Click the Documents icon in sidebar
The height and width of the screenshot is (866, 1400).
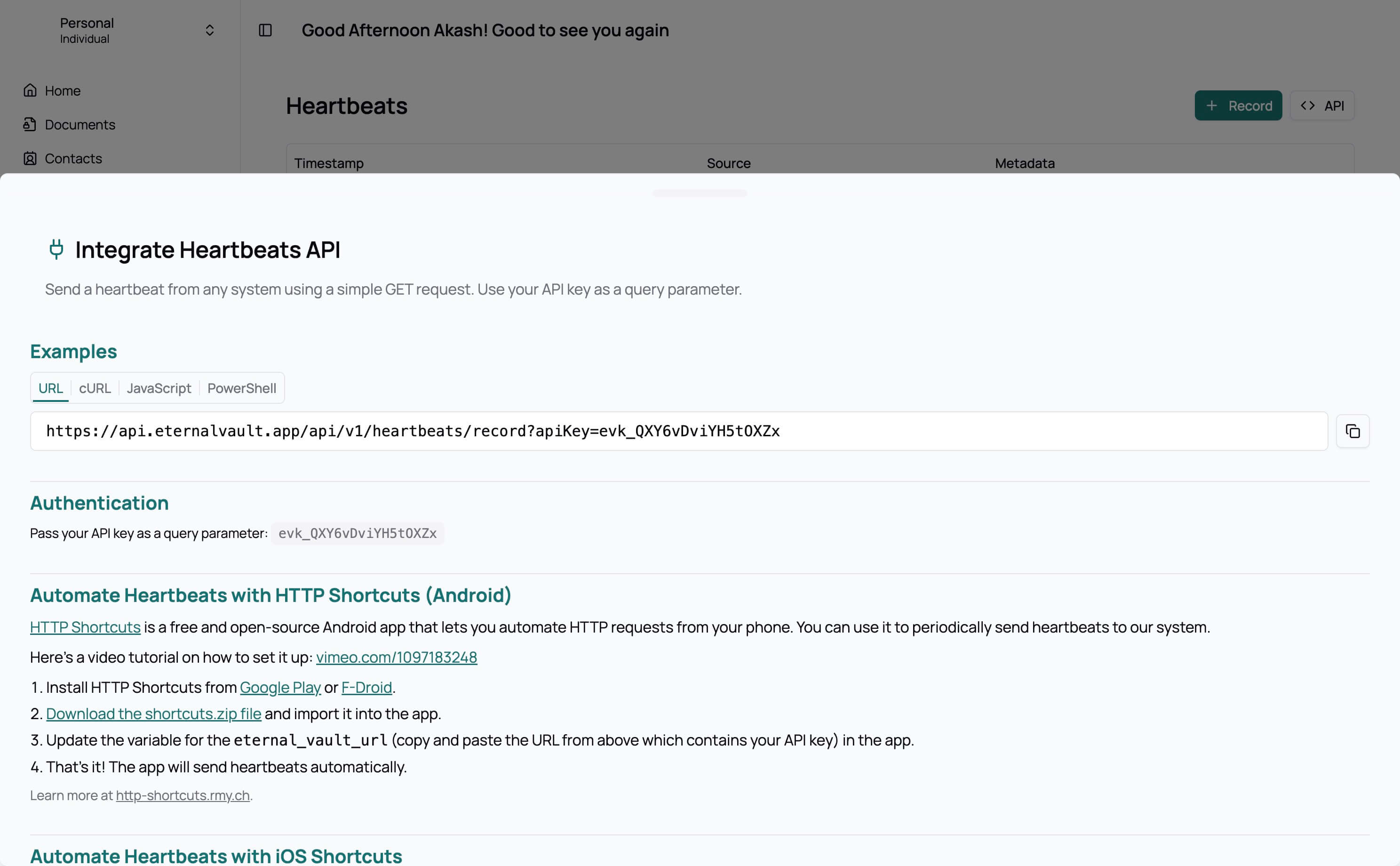[x=30, y=124]
